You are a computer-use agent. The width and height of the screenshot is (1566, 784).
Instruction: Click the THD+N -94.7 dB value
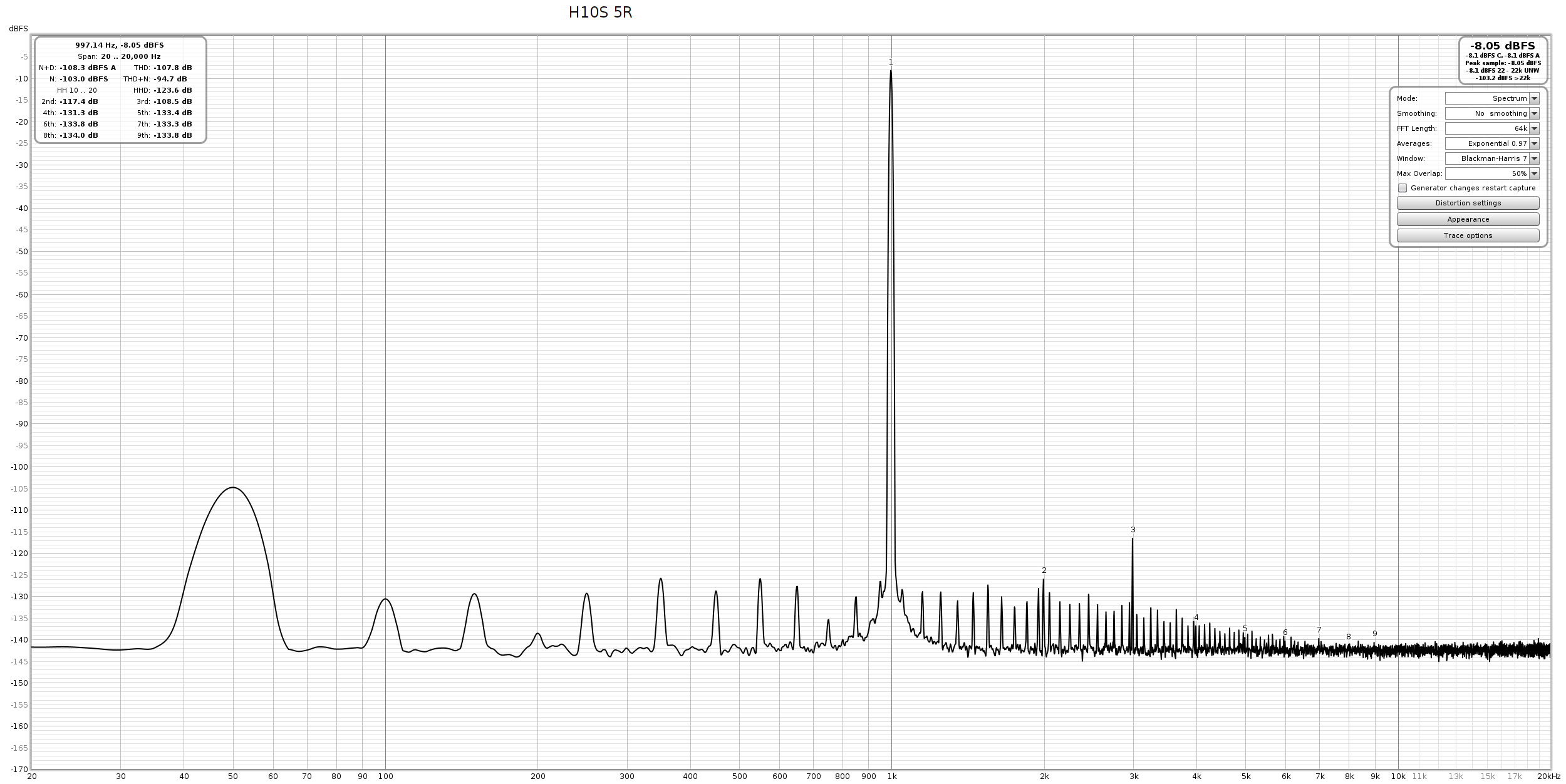coord(170,79)
